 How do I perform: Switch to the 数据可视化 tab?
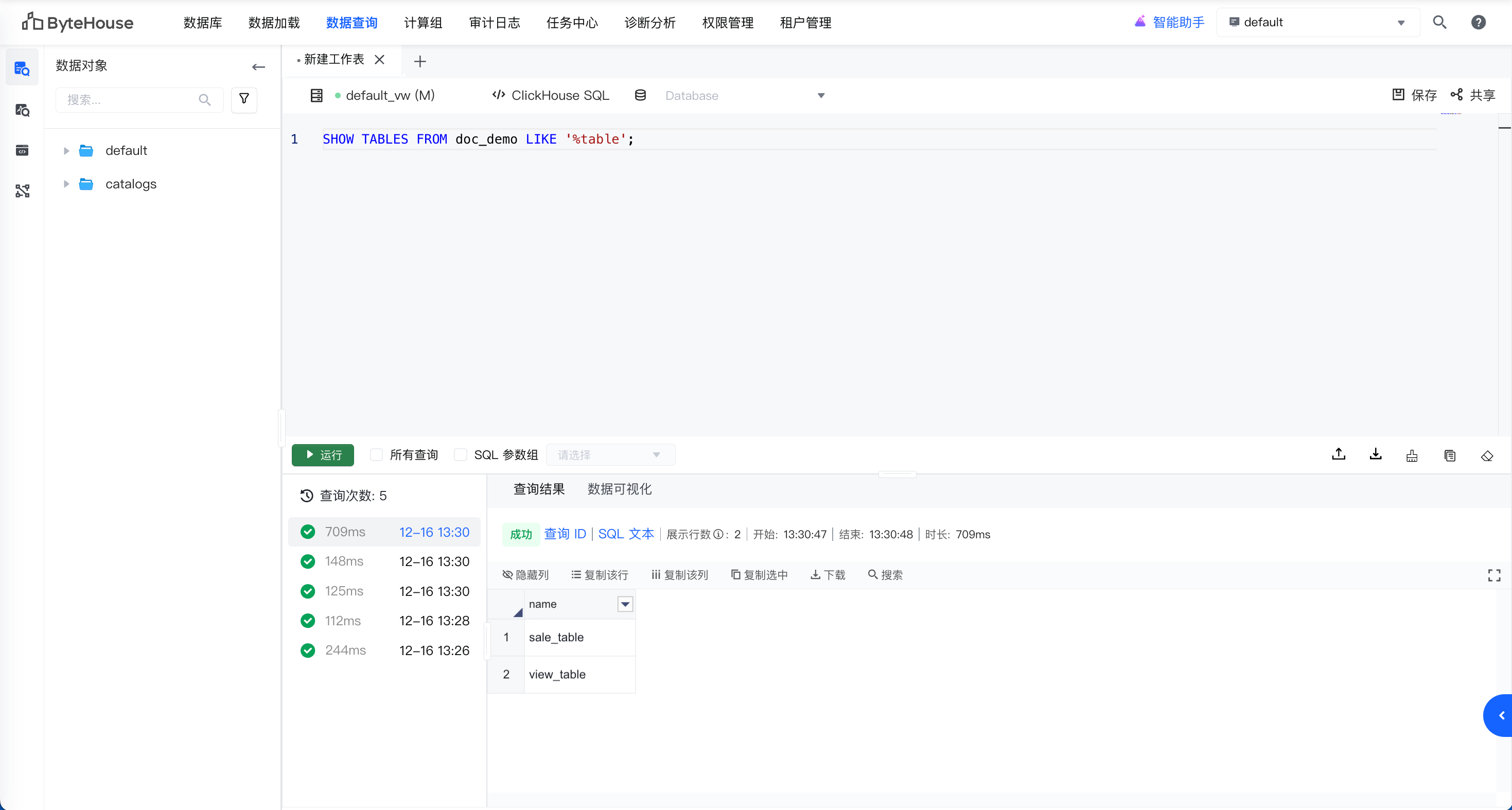click(x=619, y=489)
